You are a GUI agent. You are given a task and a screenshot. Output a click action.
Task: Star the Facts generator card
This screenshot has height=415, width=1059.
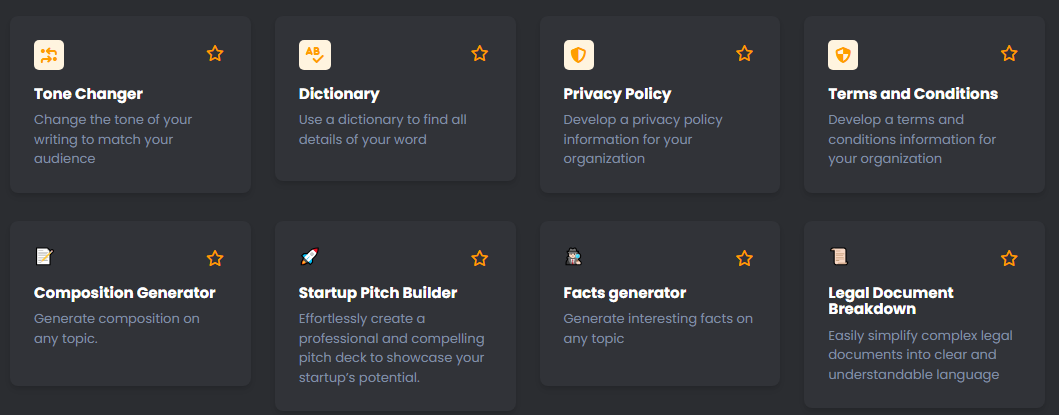click(744, 259)
